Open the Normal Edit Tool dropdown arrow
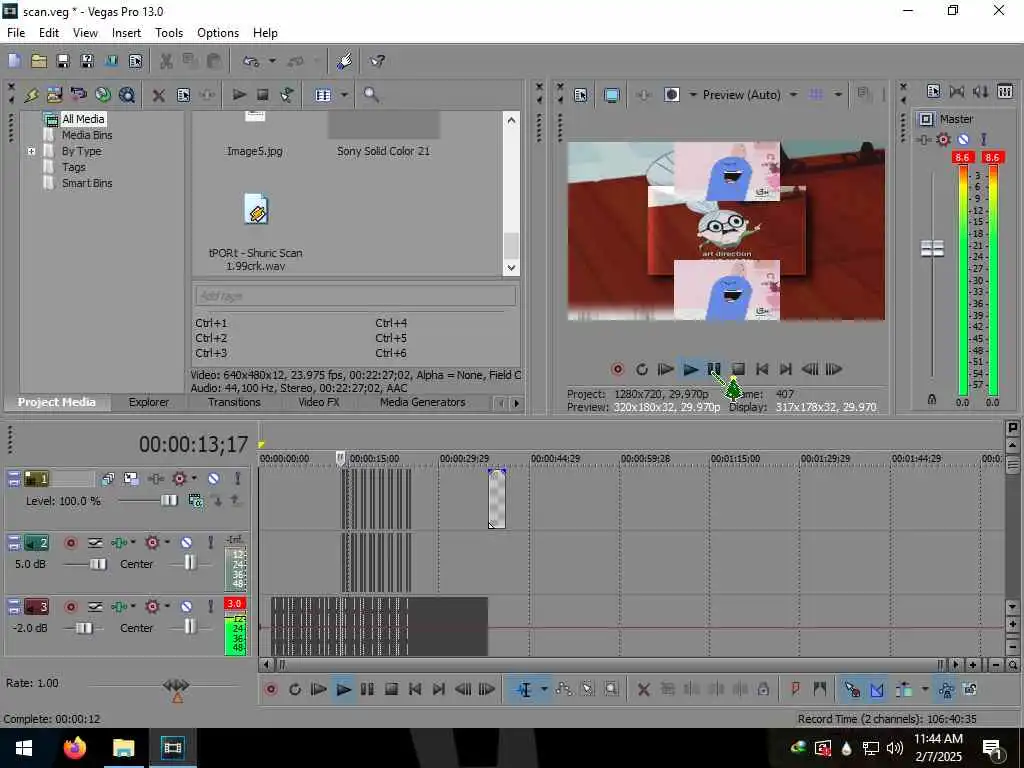The image size is (1024, 768). [x=543, y=689]
